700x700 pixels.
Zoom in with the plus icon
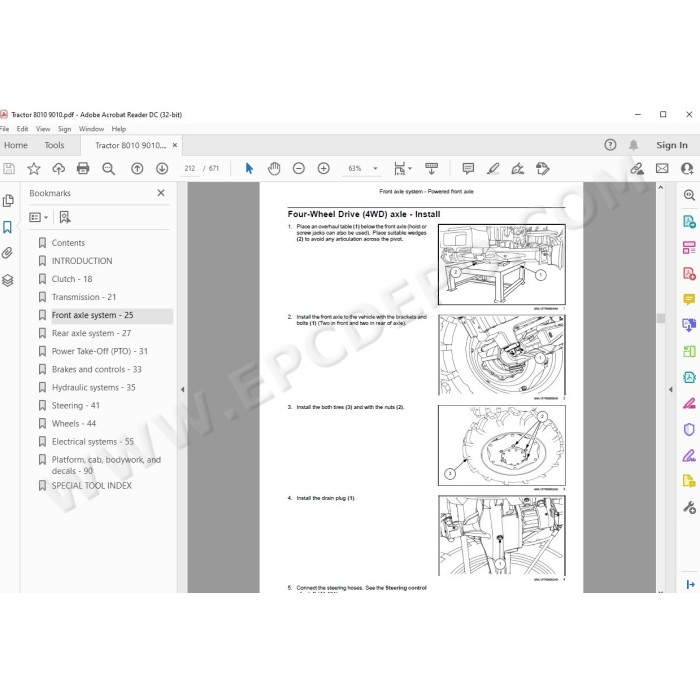324,168
